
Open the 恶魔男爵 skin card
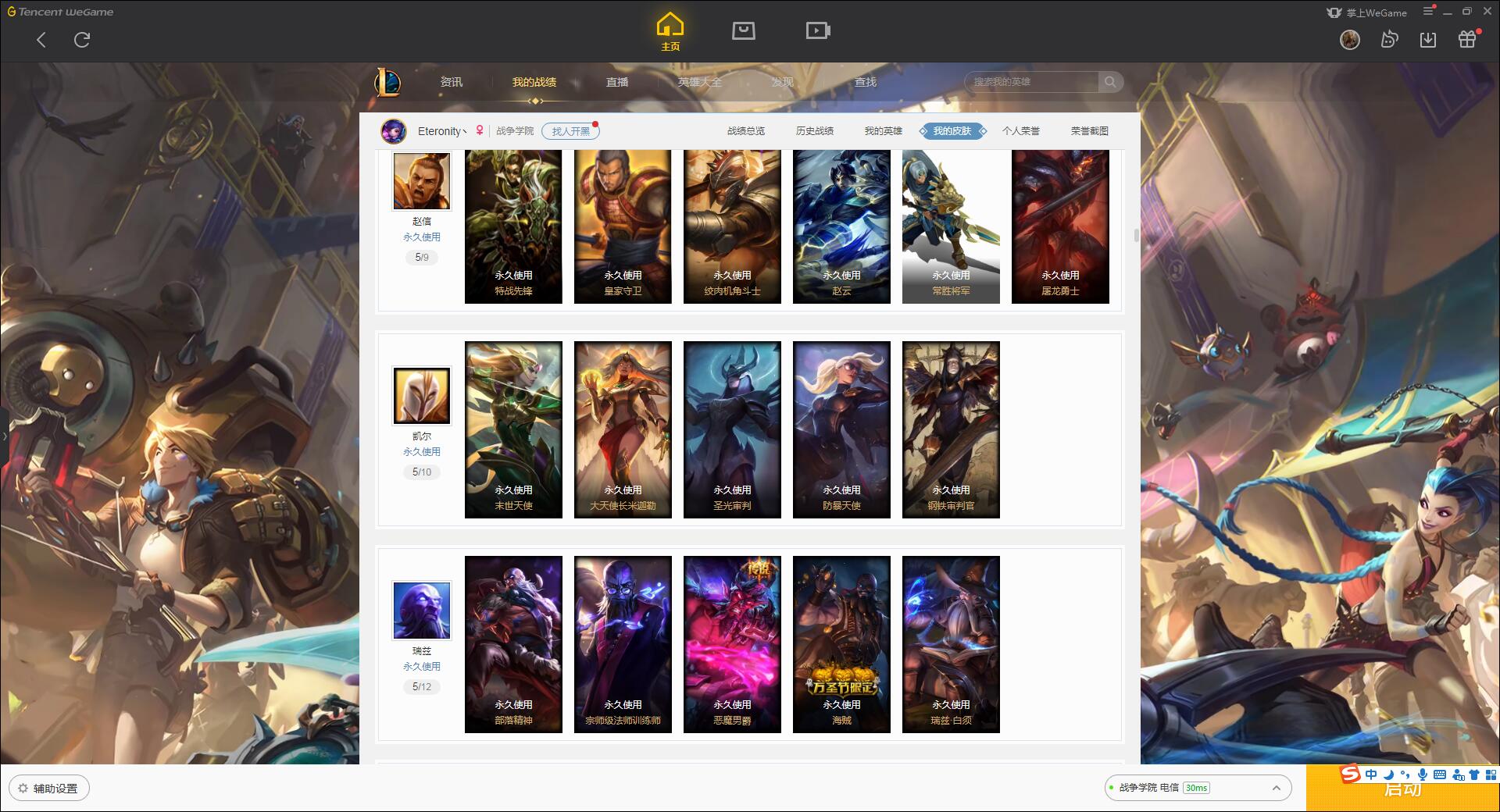coord(732,644)
